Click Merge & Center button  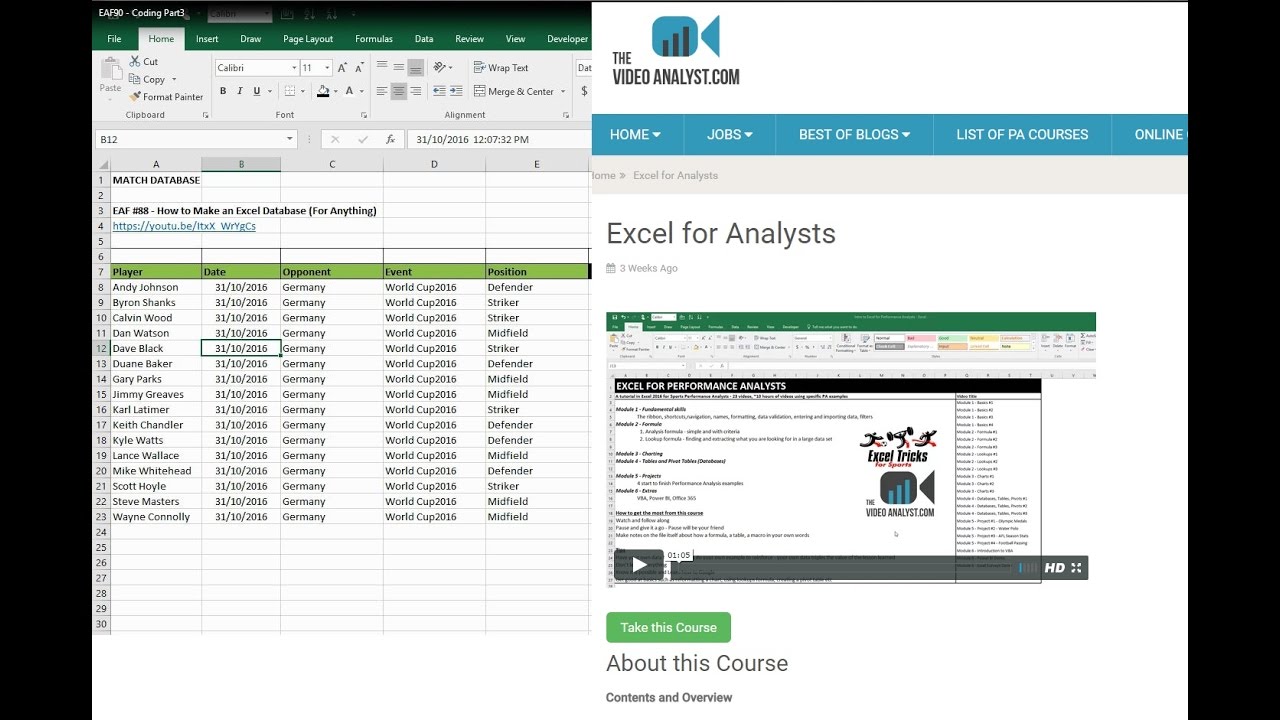(x=513, y=91)
